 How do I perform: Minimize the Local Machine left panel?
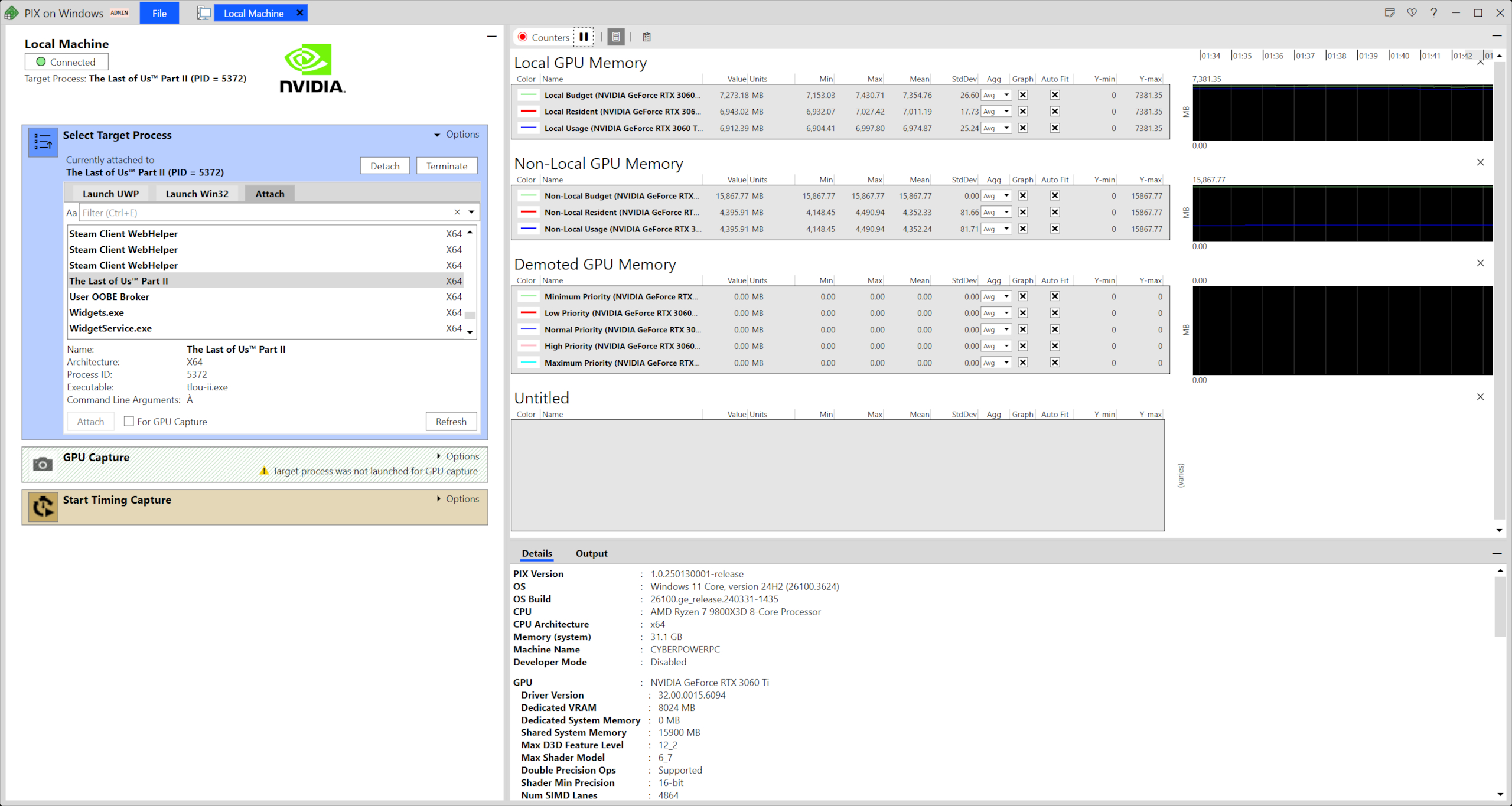pyautogui.click(x=491, y=37)
